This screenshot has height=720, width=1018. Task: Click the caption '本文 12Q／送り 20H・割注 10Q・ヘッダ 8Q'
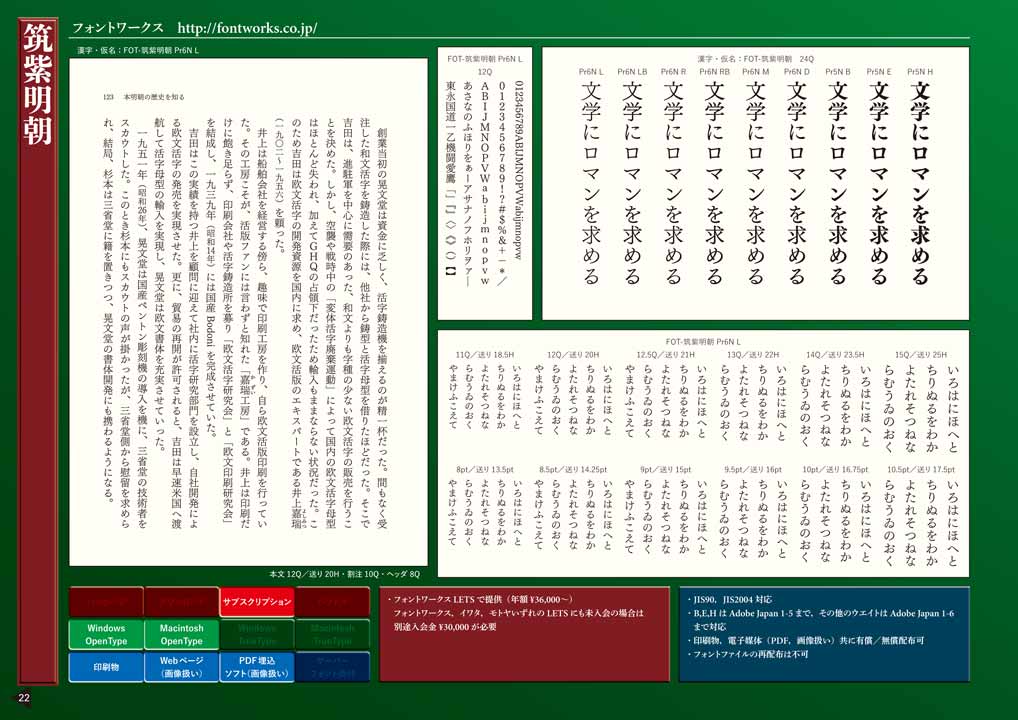pos(344,574)
